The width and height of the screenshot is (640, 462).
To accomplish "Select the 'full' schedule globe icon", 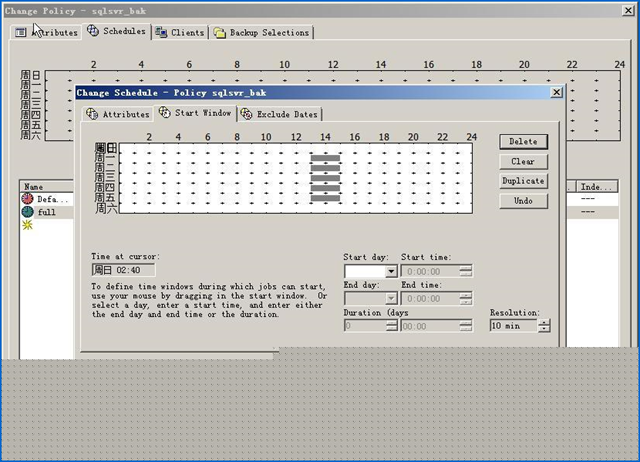I will [27, 212].
